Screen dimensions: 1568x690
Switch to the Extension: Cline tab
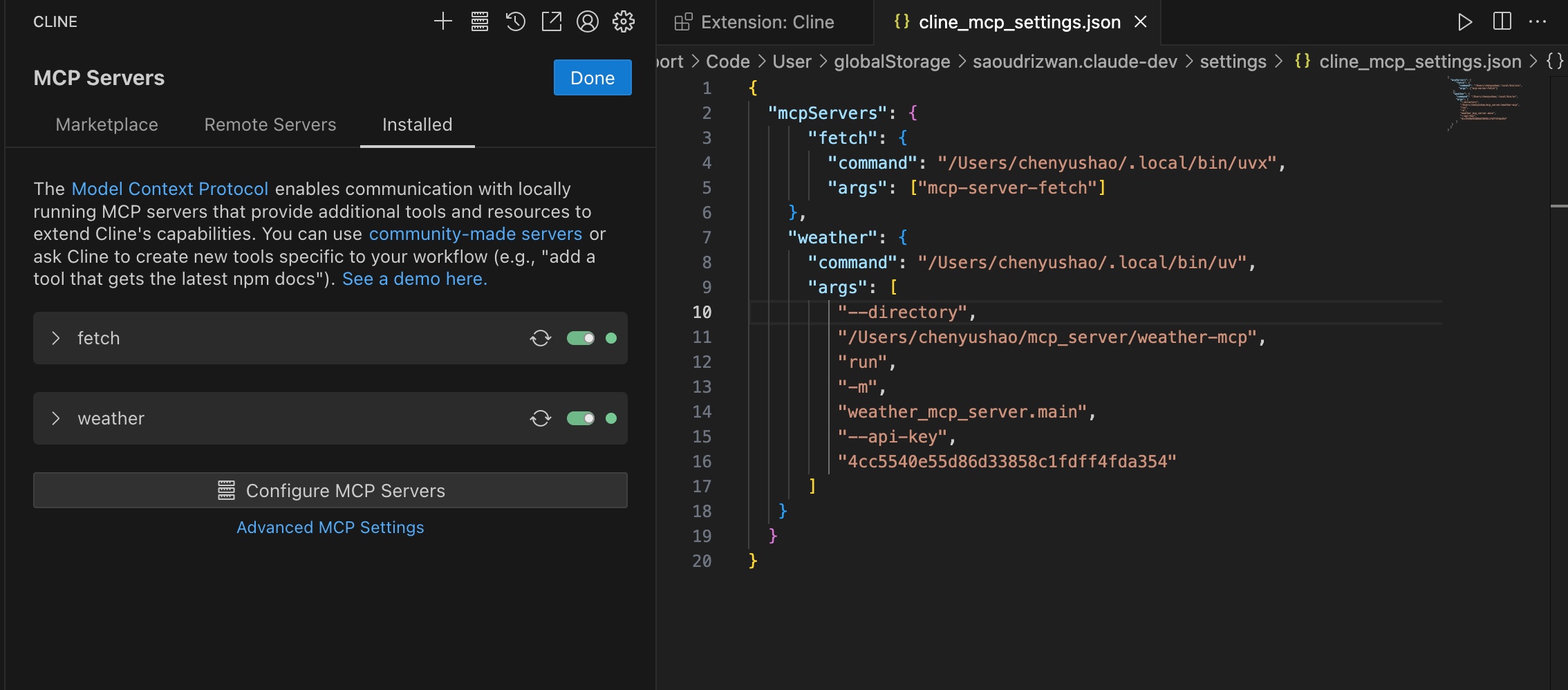click(x=765, y=22)
